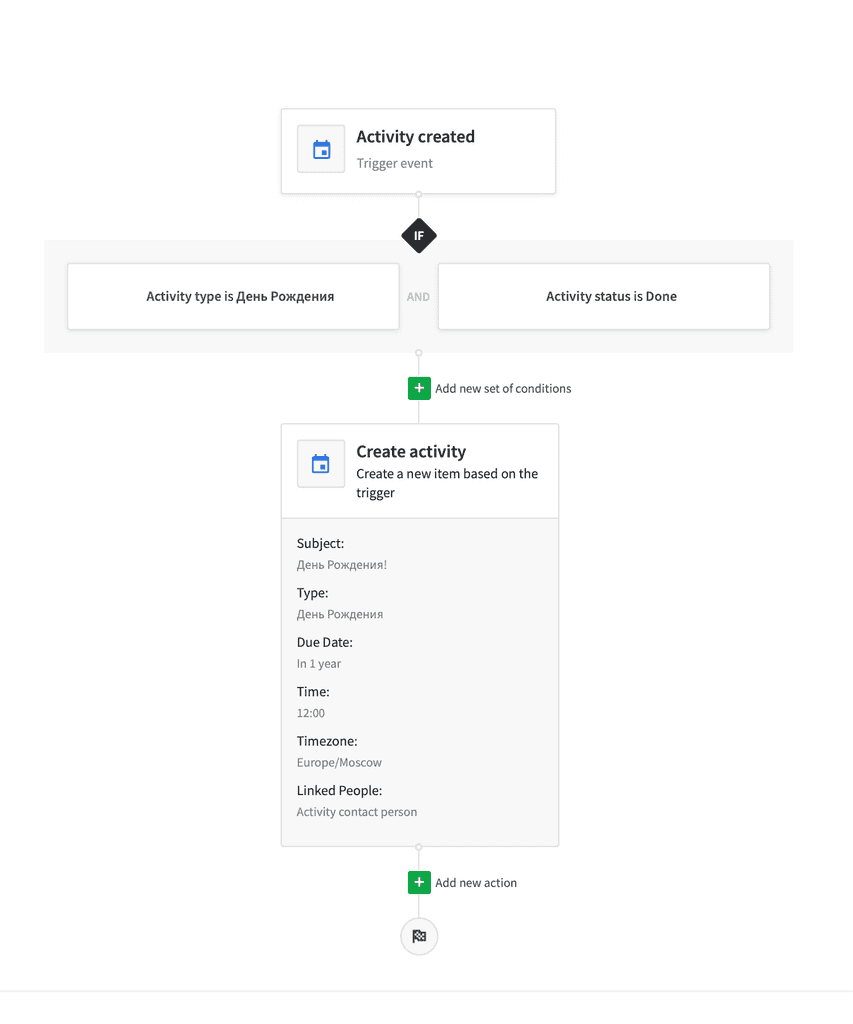The height and width of the screenshot is (1024, 853).
Task: Select the Due Date value In 1 year
Action: 319,664
